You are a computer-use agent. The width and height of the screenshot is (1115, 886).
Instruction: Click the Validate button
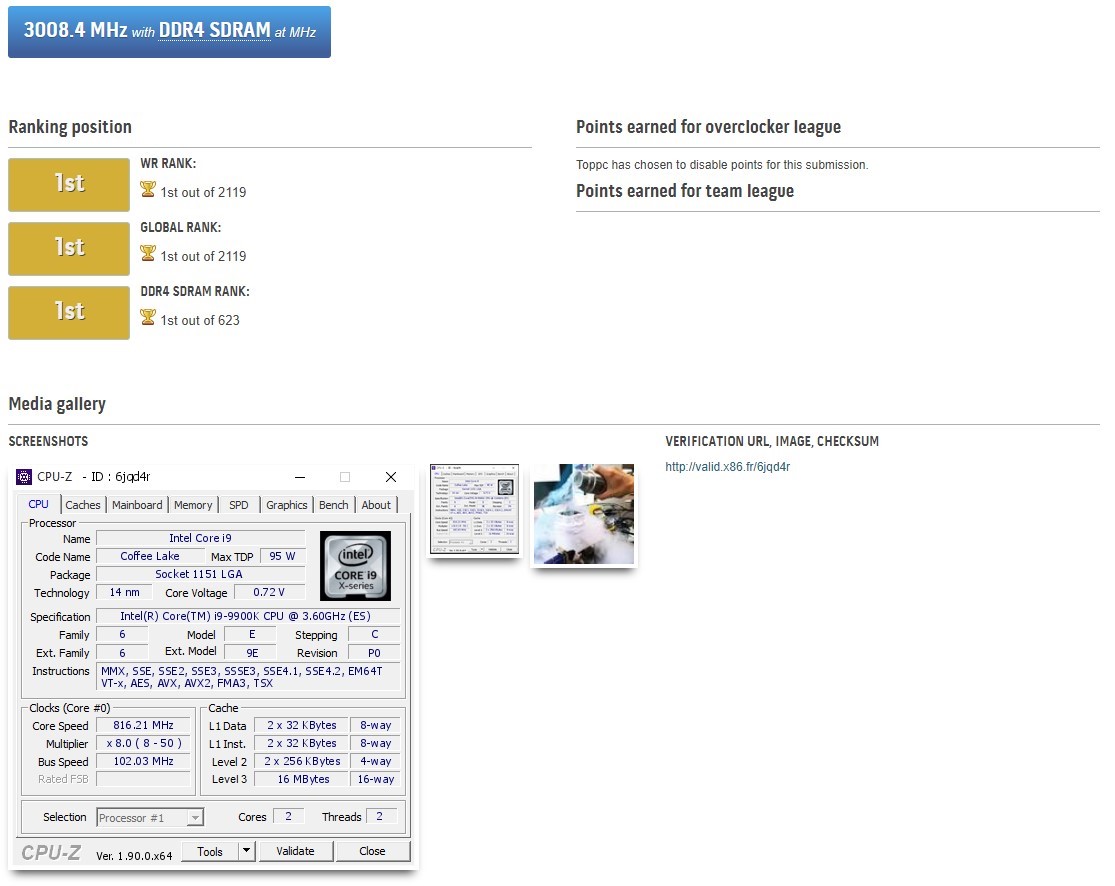click(295, 851)
